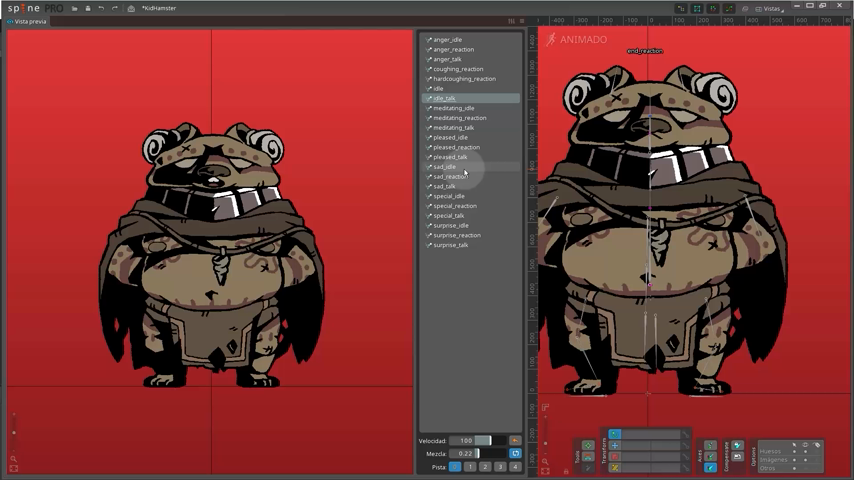Select the pleased_talk animation
This screenshot has width=854, height=480.
click(x=471, y=157)
